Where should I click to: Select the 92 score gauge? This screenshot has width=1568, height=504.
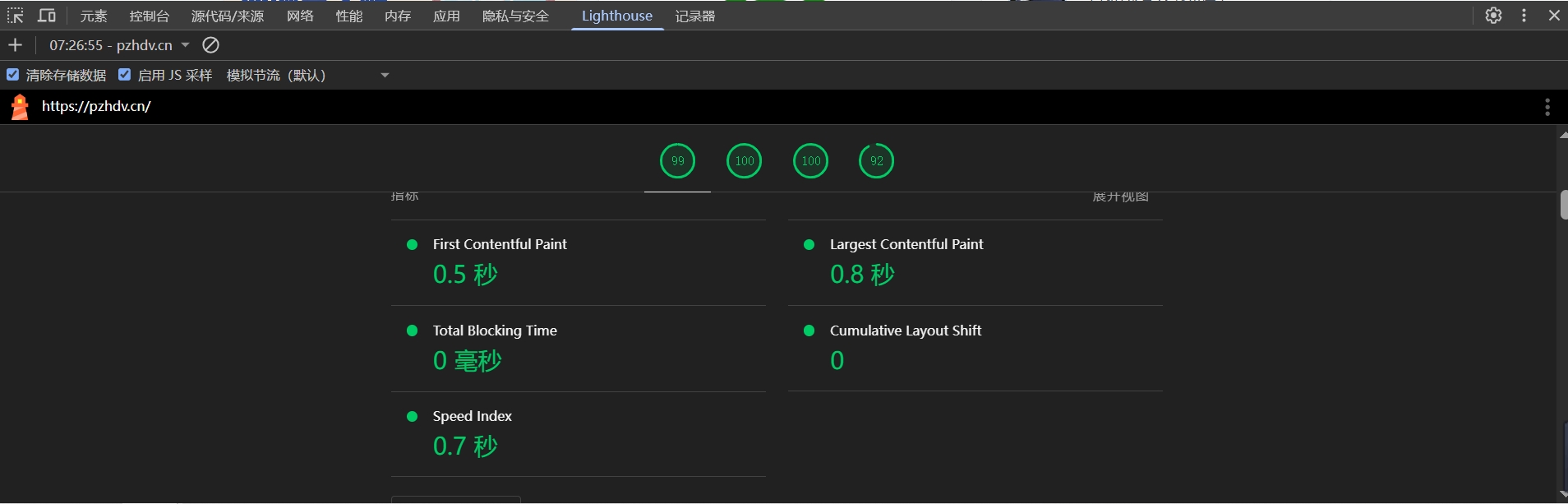point(876,161)
